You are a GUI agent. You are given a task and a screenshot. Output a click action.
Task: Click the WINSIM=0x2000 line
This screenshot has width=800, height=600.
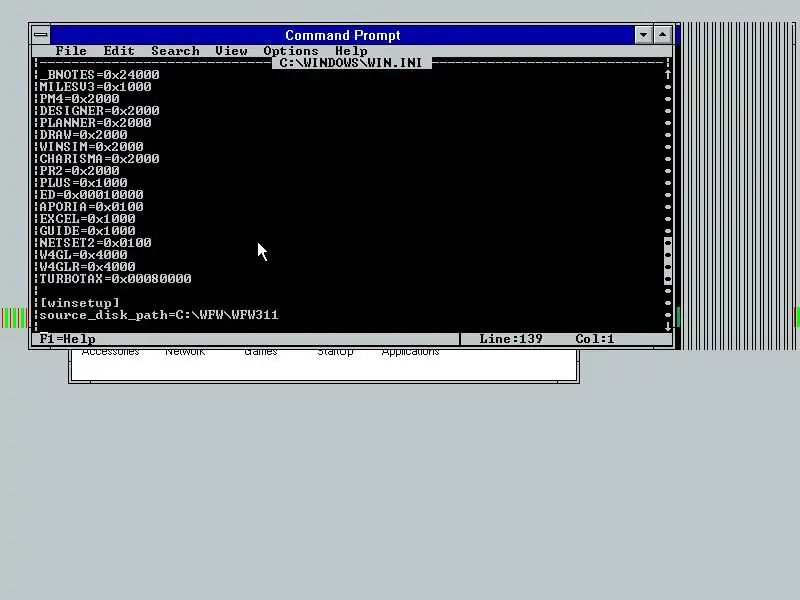[91, 146]
